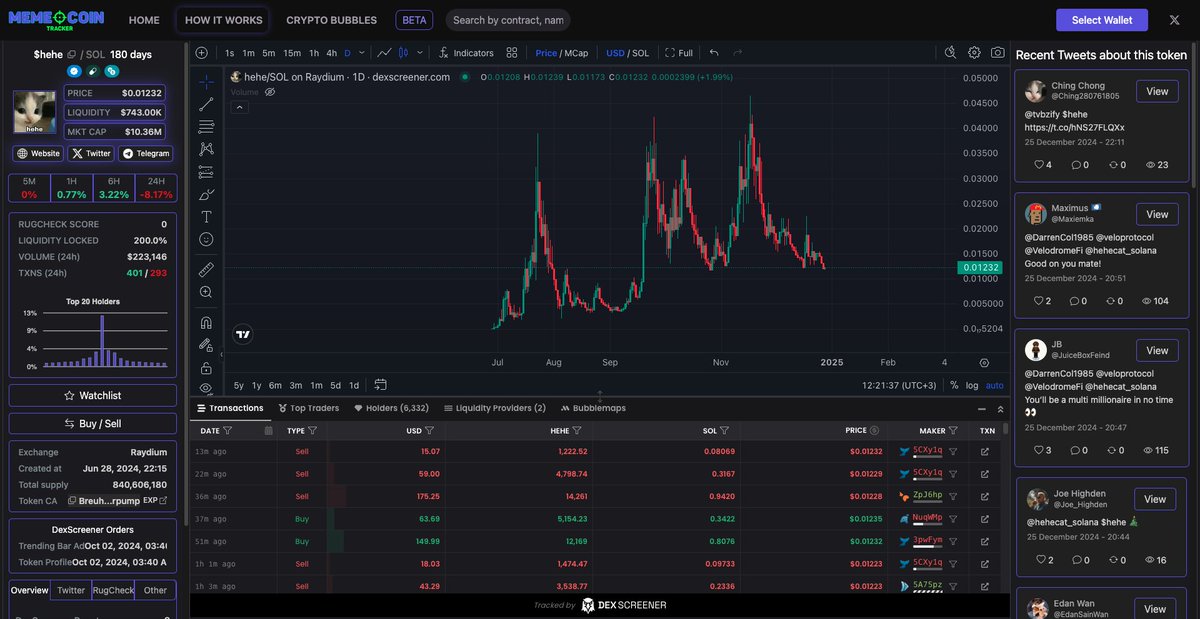Toggle lock all drawings
Viewport: 1200px width, 619px height.
click(x=206, y=367)
